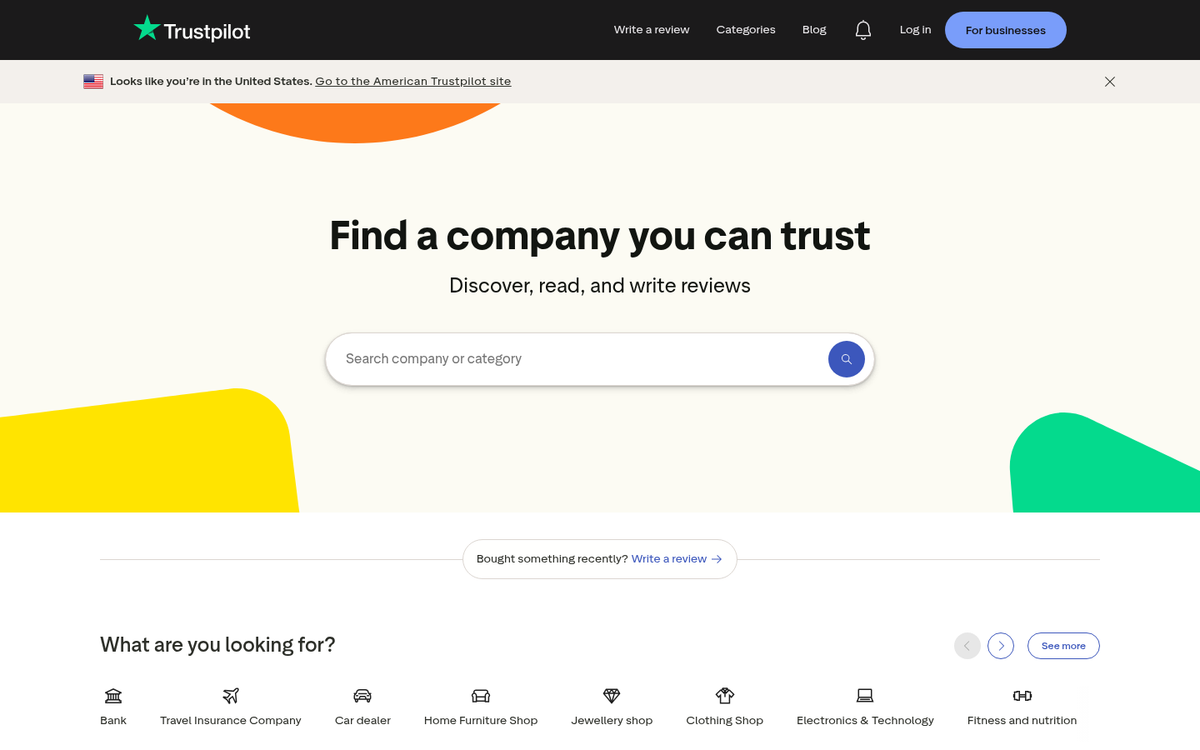1200x750 pixels.
Task: Click the For businesses button
Action: point(1005,29)
